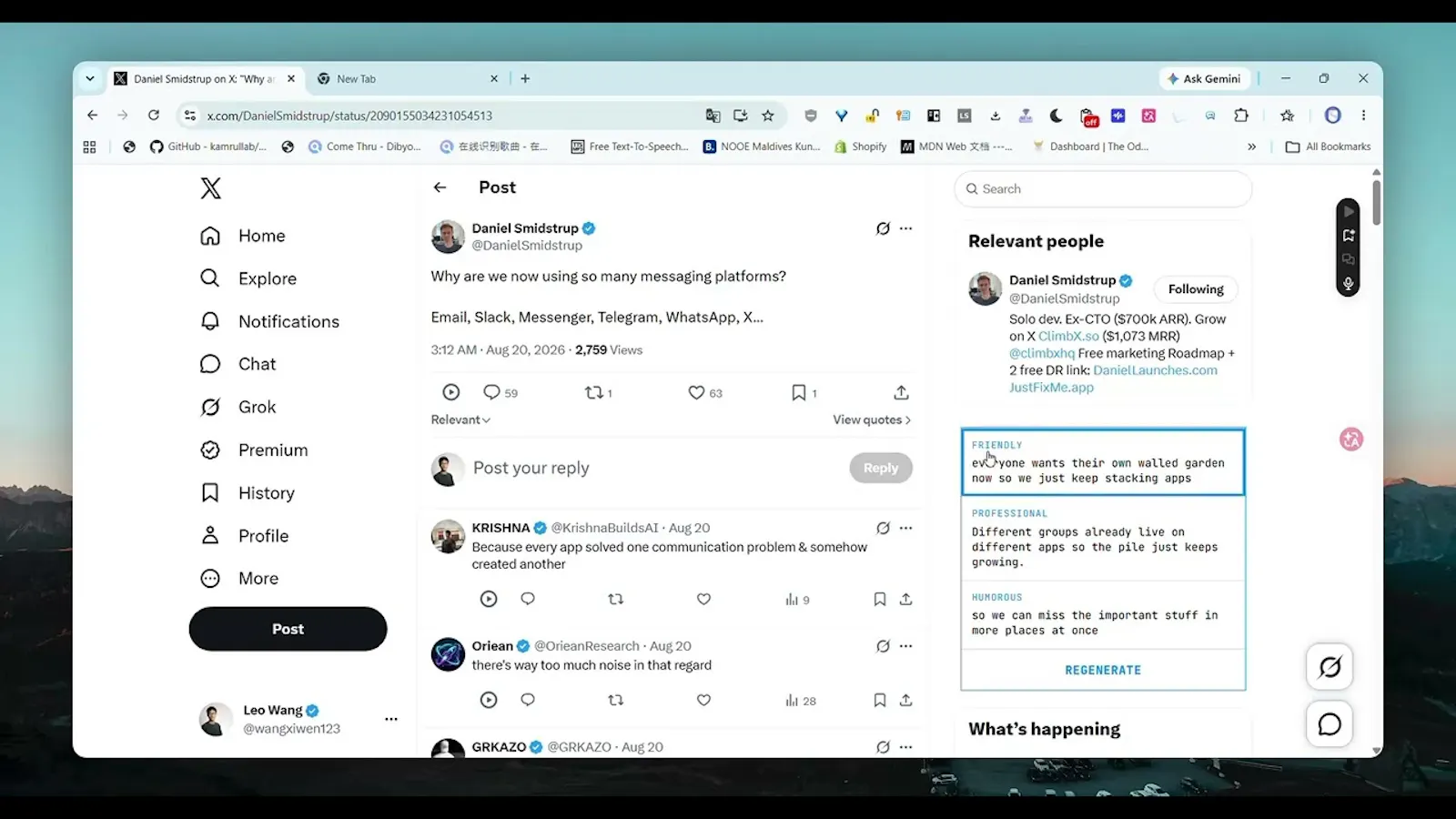Expand hidden bookmarks chevron
Viewport: 1456px width, 819px height.
[x=1252, y=147]
